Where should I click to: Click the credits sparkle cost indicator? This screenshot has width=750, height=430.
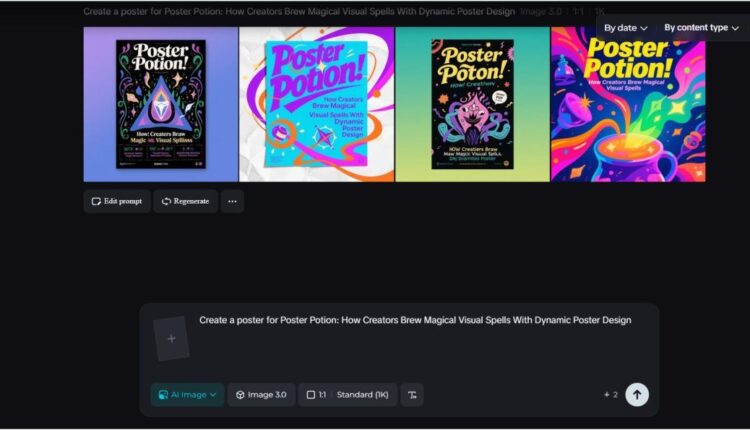pos(609,395)
